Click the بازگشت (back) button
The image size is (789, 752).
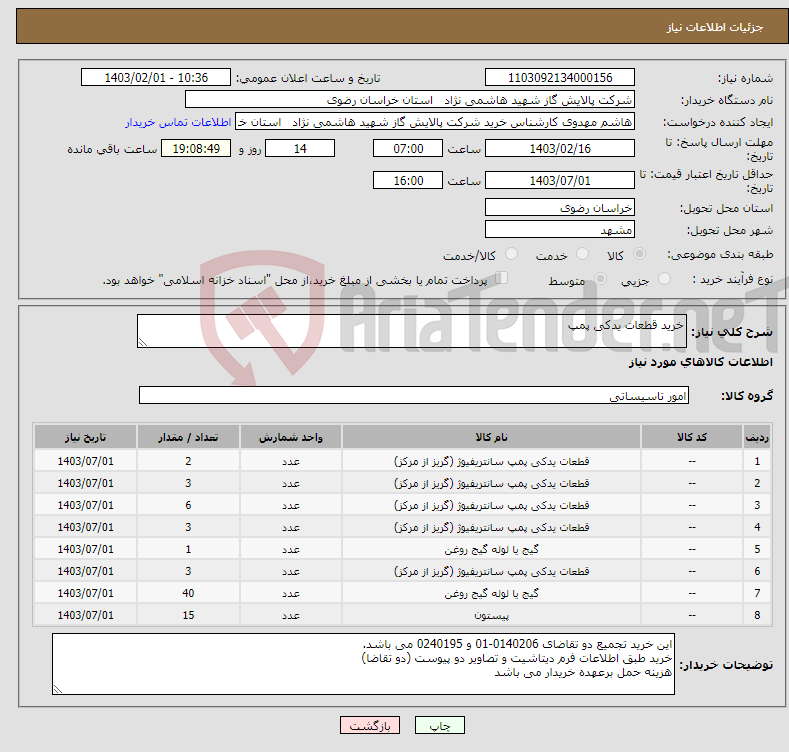(x=370, y=725)
